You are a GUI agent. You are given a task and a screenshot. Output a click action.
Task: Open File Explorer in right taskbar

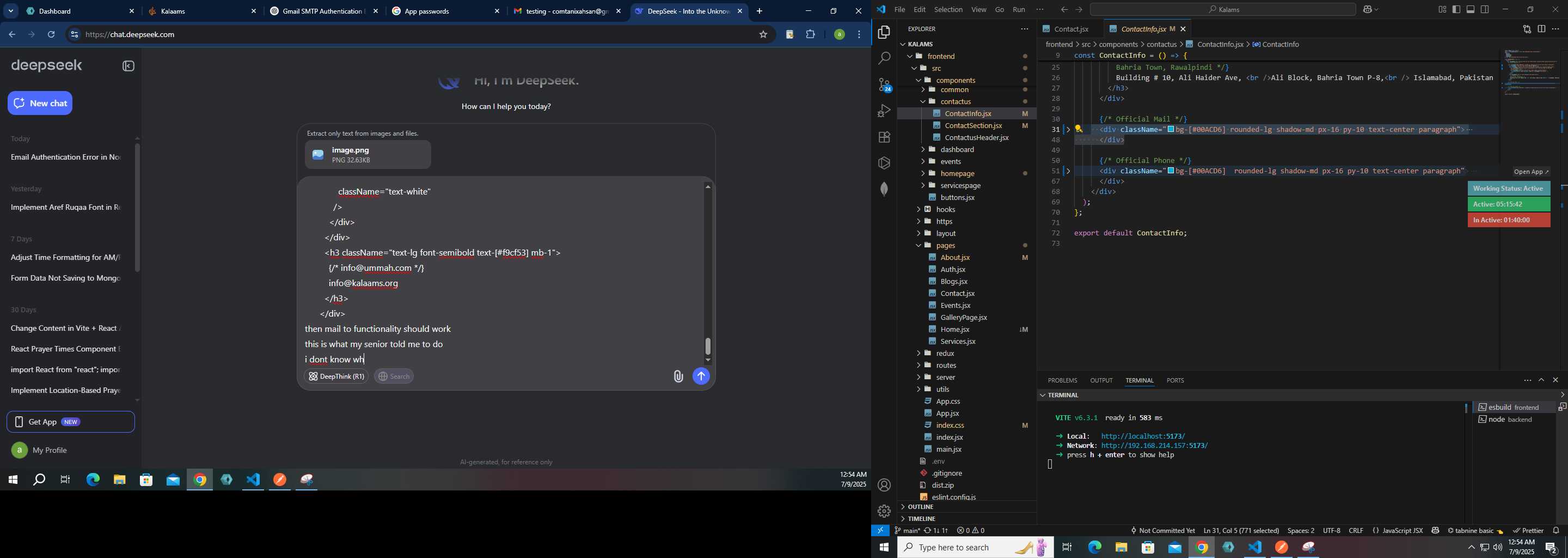1121,548
